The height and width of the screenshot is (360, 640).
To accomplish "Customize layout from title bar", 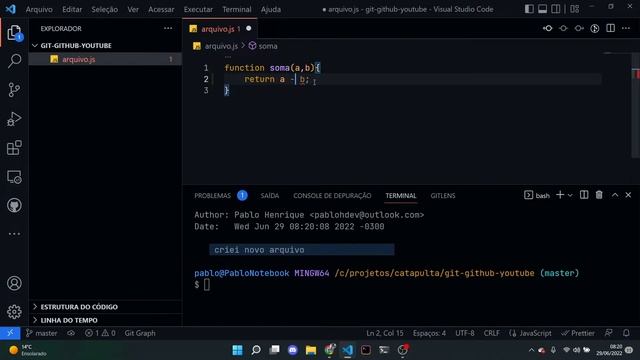I will click(x=575, y=9).
